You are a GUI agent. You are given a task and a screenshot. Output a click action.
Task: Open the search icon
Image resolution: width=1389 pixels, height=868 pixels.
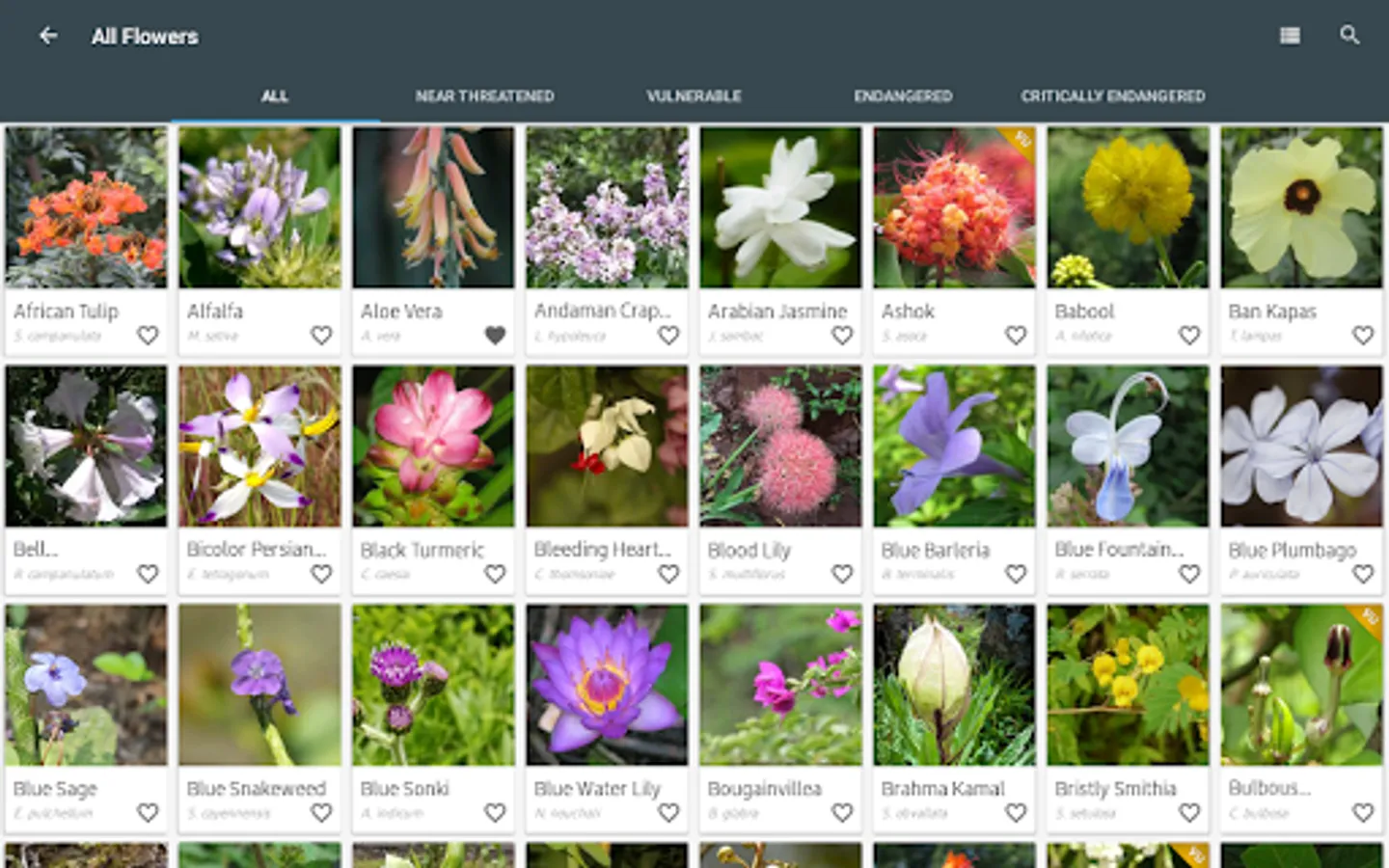pos(1349,36)
